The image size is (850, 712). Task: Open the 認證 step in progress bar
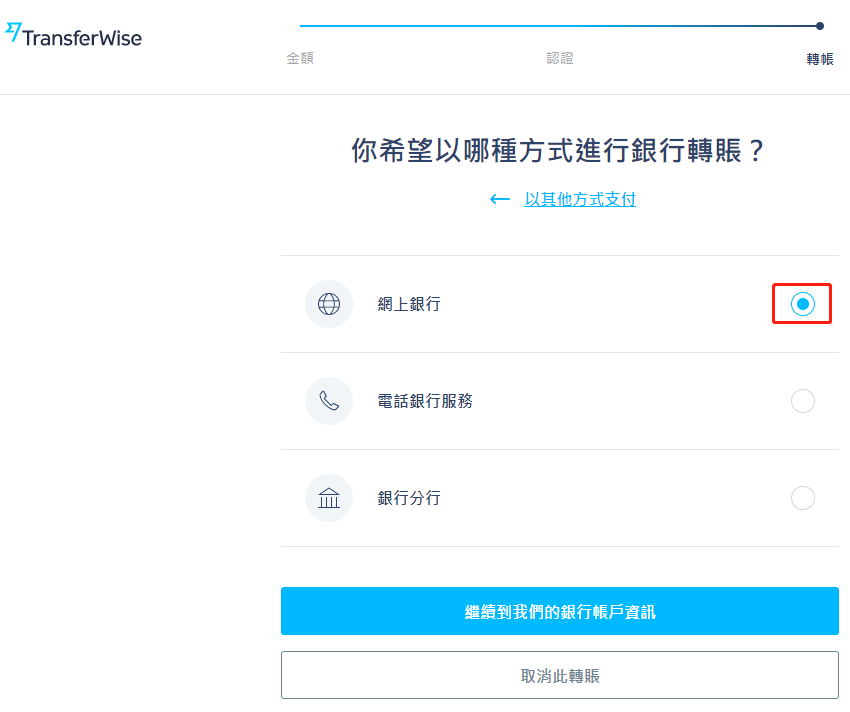point(560,58)
